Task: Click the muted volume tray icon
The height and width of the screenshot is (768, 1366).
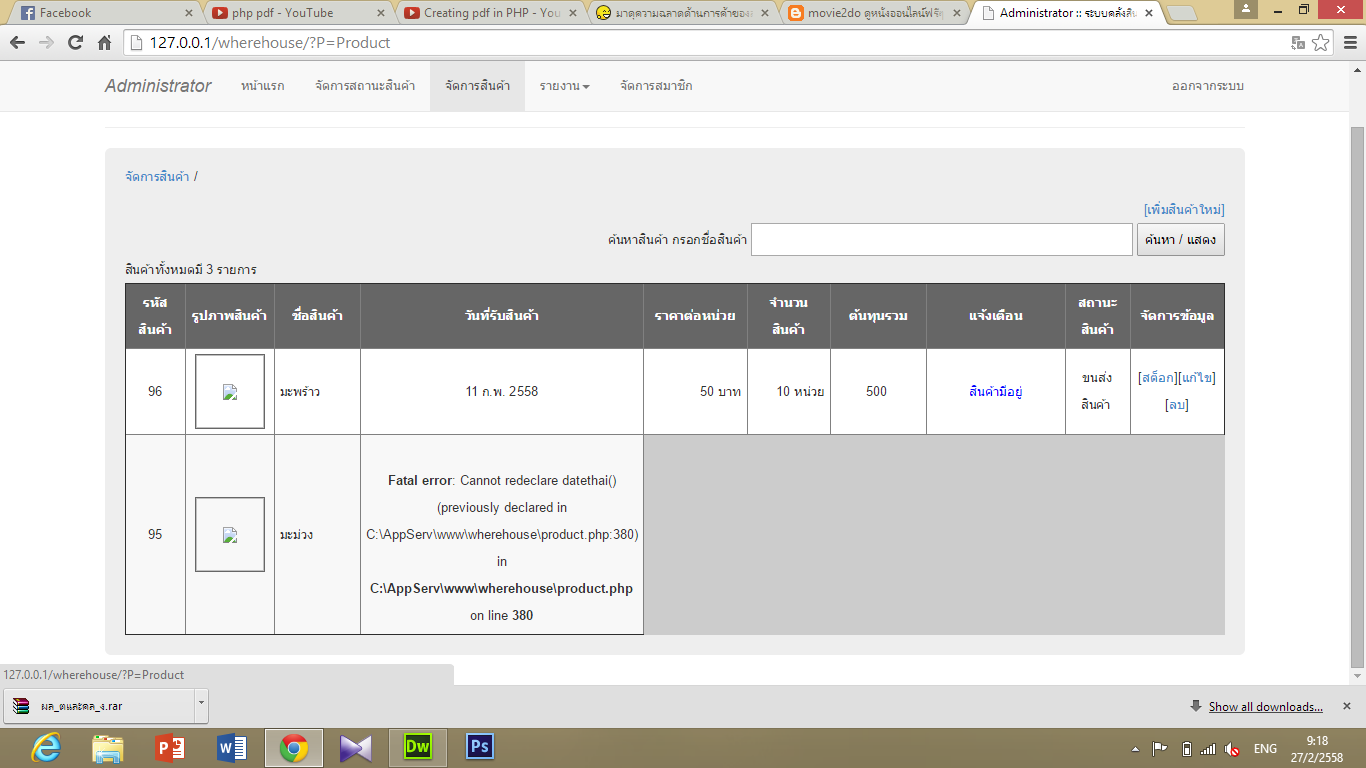Action: point(1233,748)
